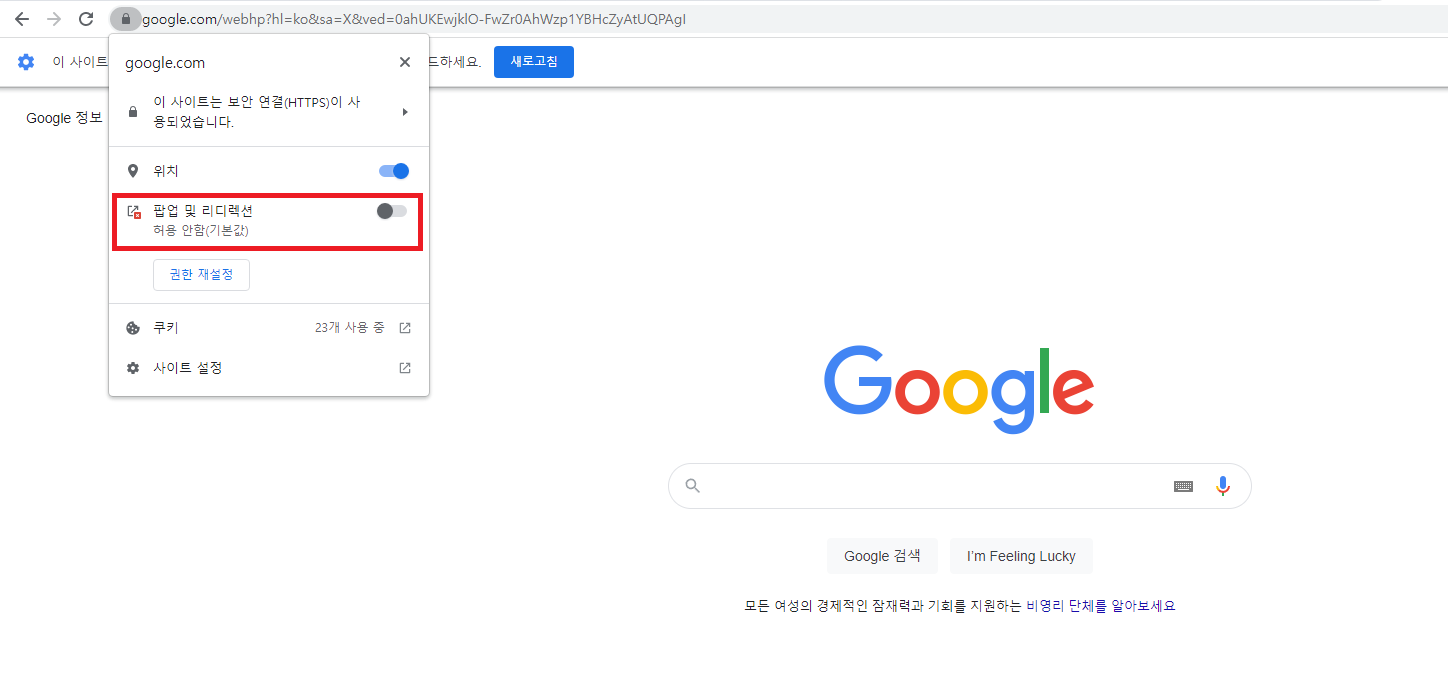The height and width of the screenshot is (684, 1448).
Task: Click the 23개 사용 중 cookie count
Action: coord(349,328)
